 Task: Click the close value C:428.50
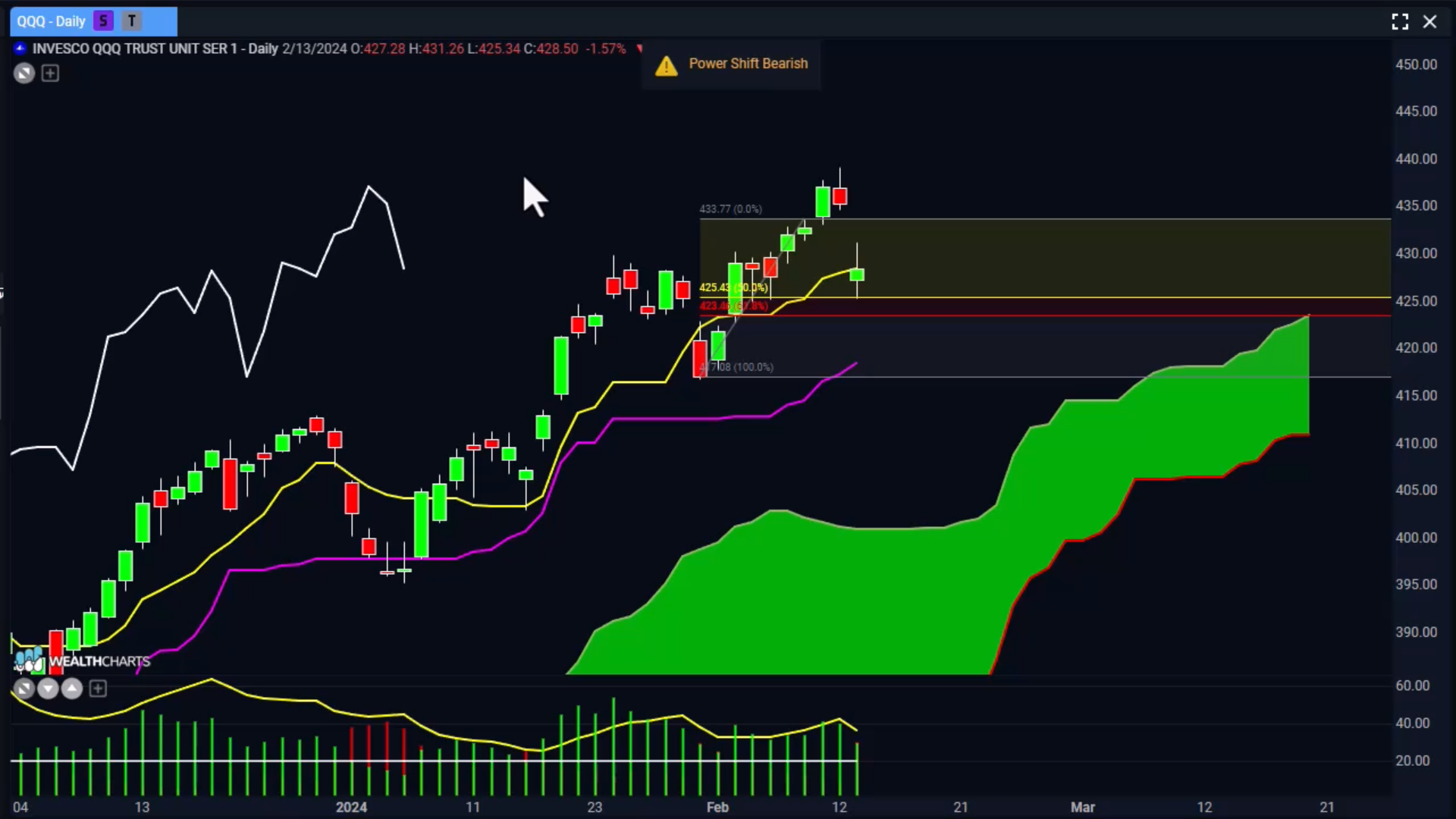coord(551,49)
